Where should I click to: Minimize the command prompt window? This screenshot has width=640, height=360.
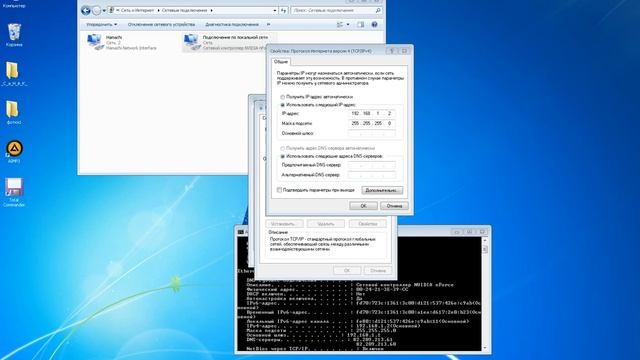pyautogui.click(x=457, y=232)
